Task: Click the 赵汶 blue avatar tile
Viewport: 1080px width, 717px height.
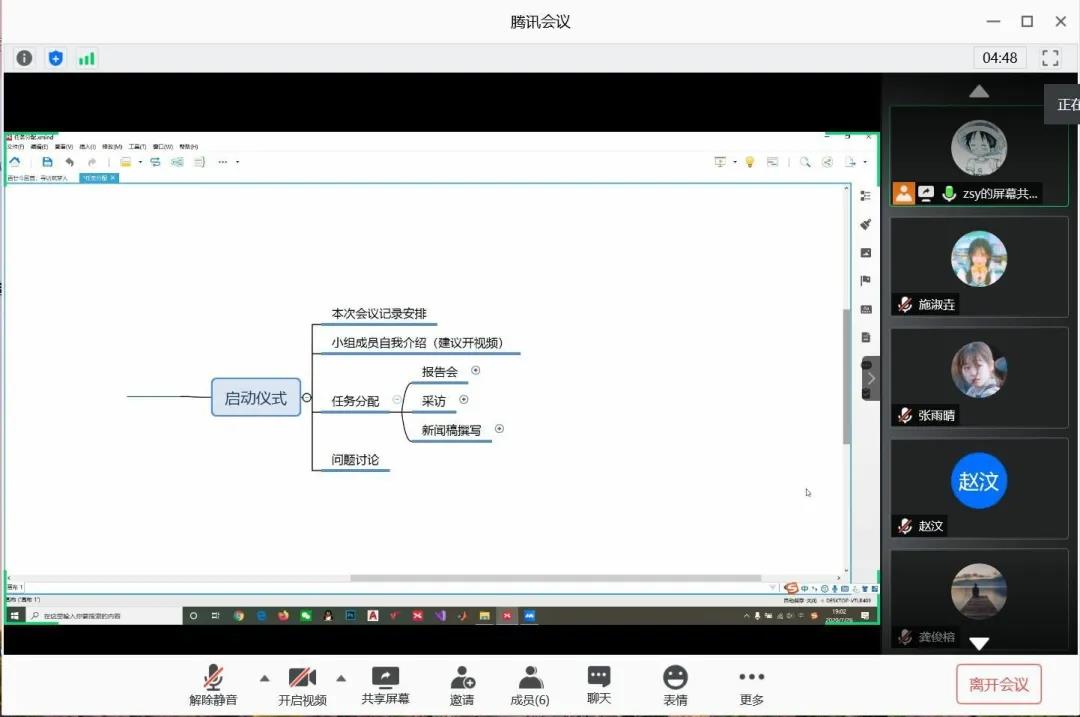Action: click(978, 488)
